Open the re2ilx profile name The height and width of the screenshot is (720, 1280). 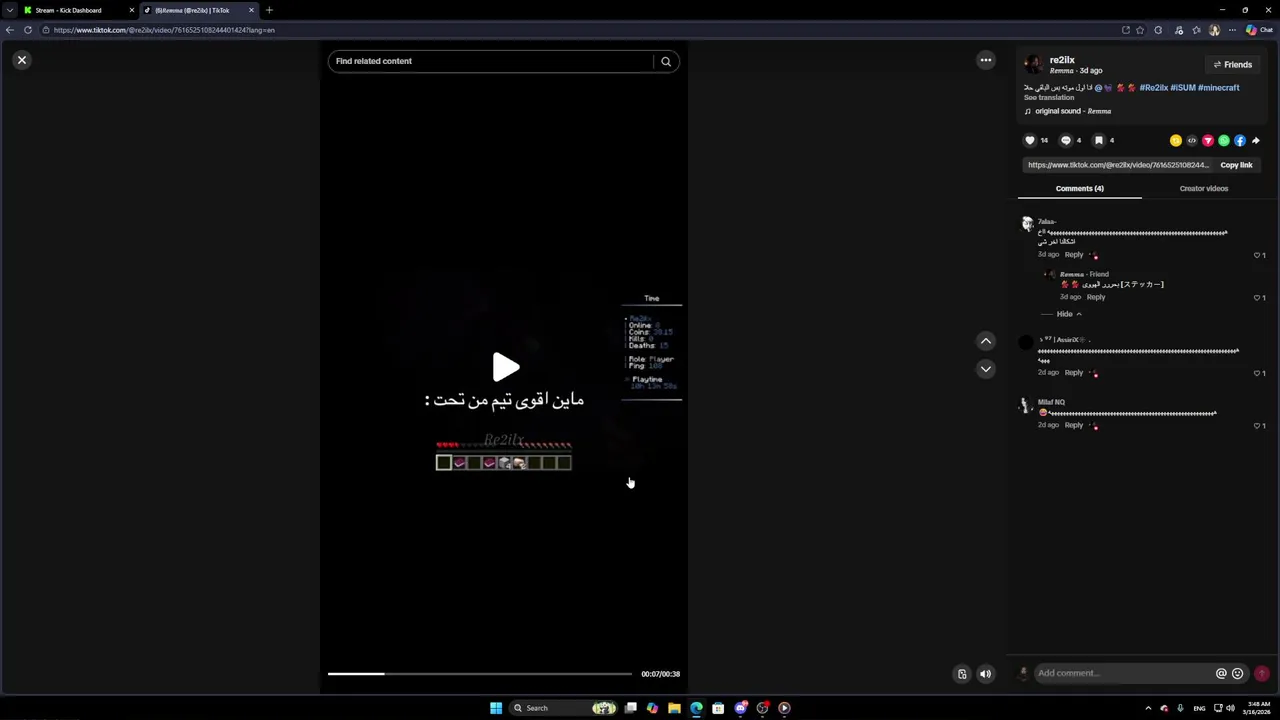pos(1062,60)
